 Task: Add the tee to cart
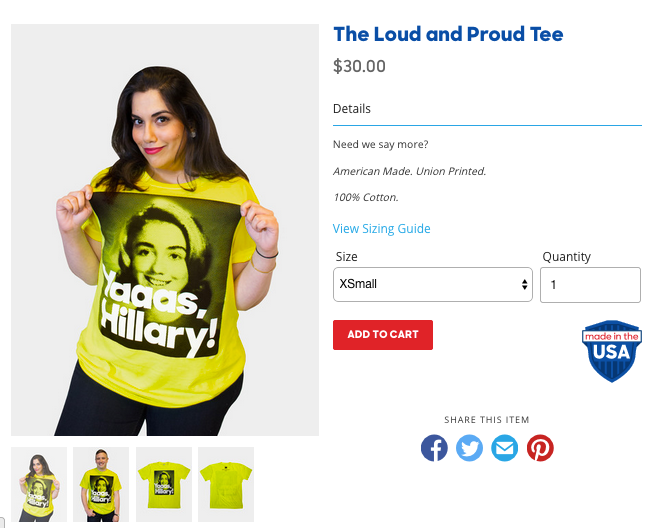[x=383, y=335]
